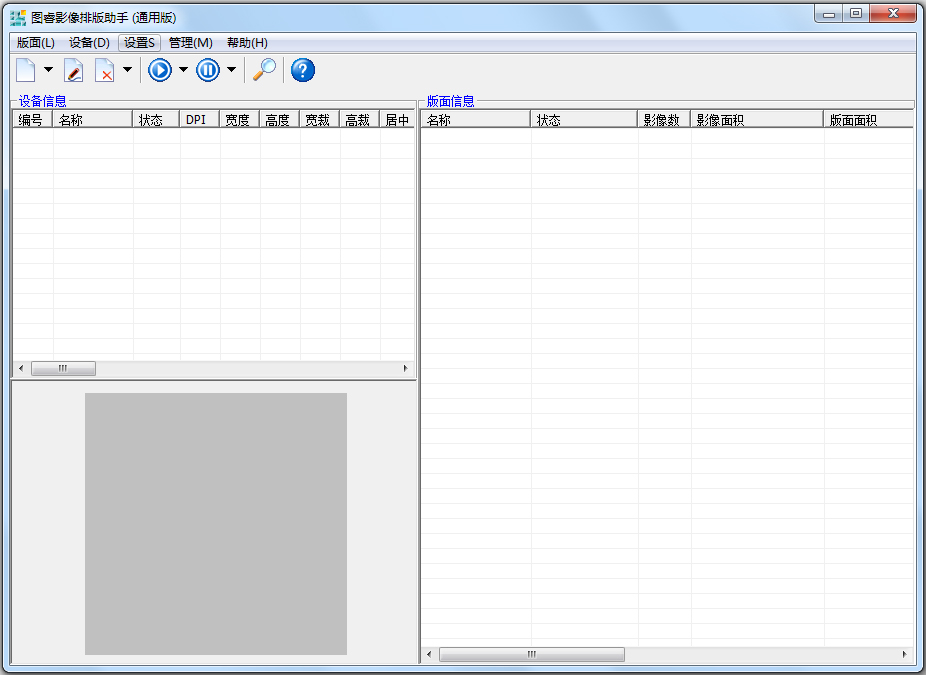Click the 影像面积 column header
The height and width of the screenshot is (675, 926).
coord(757,120)
